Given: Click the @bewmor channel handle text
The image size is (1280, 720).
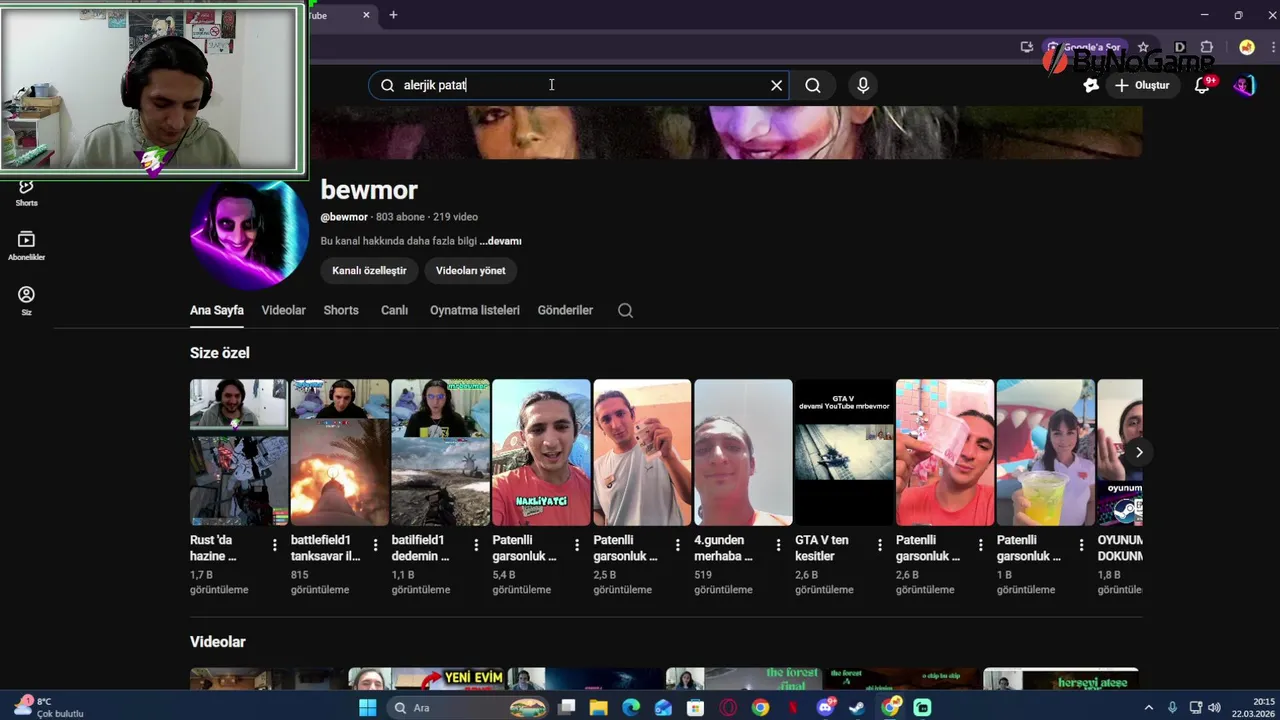Looking at the screenshot, I should 344,217.
